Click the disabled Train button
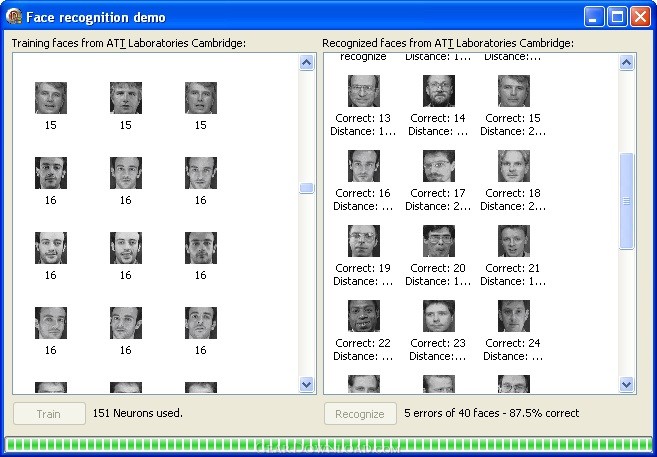 point(49,414)
